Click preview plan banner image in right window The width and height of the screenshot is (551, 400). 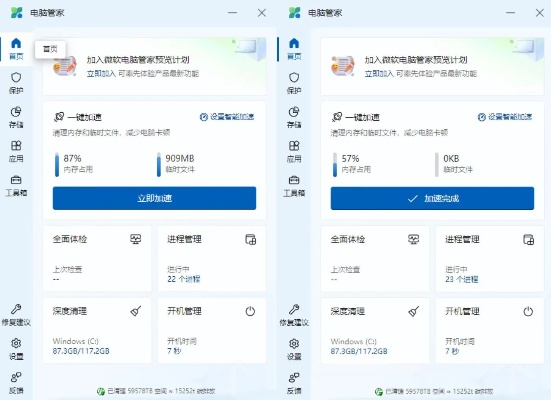(x=343, y=66)
